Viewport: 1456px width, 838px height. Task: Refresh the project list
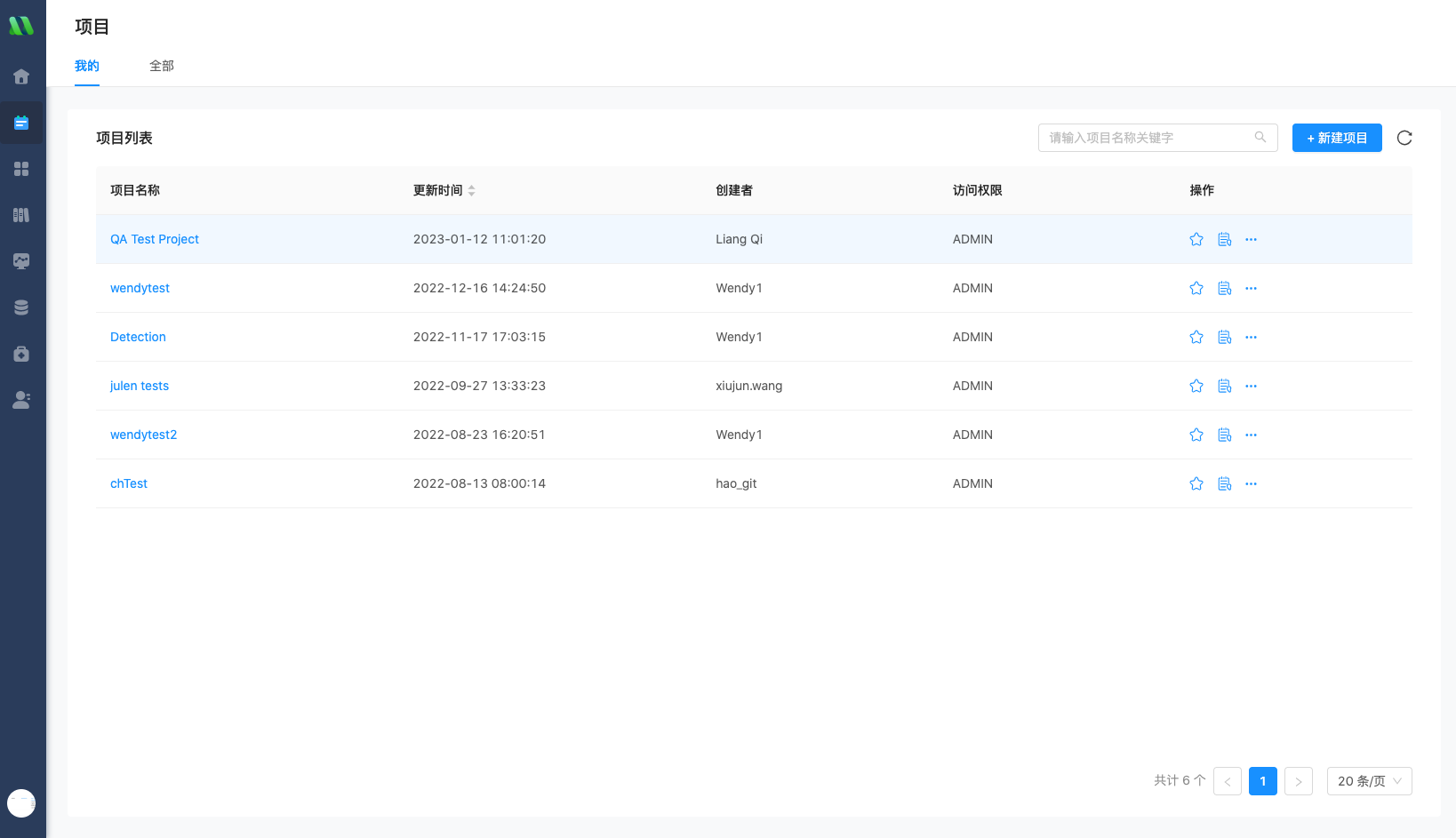point(1404,138)
